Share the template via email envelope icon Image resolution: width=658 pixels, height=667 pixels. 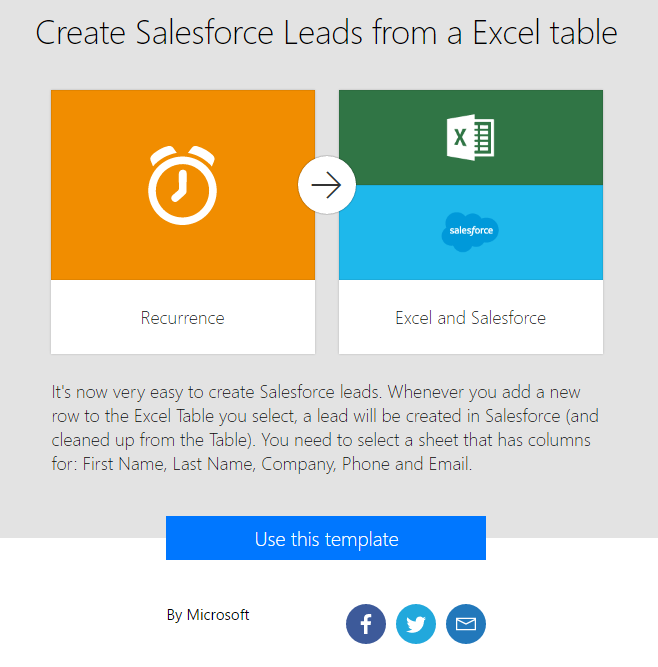pos(466,624)
